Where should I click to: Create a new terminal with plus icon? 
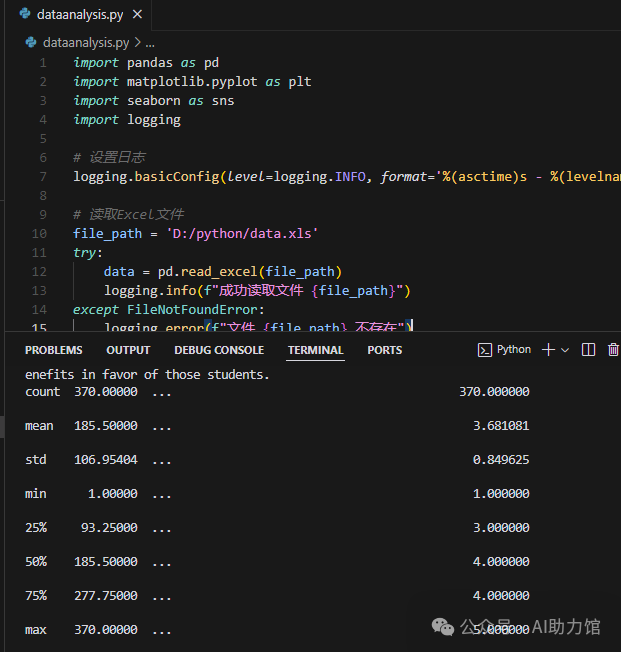[x=549, y=350]
